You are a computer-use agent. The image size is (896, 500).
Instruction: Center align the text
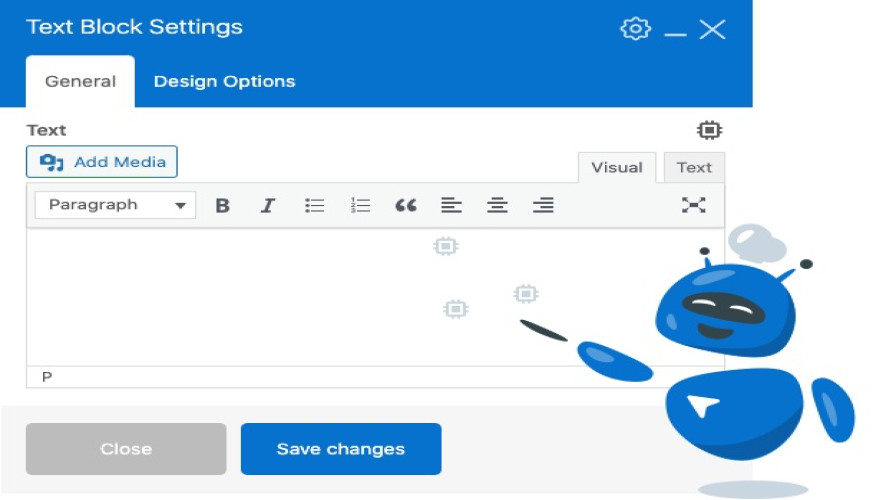click(x=497, y=206)
